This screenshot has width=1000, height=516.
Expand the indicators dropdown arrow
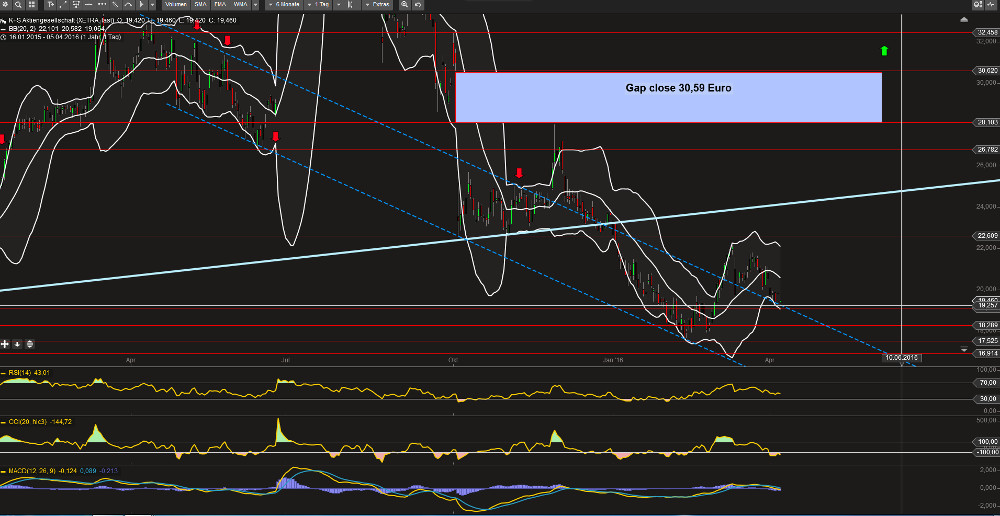pos(255,4)
